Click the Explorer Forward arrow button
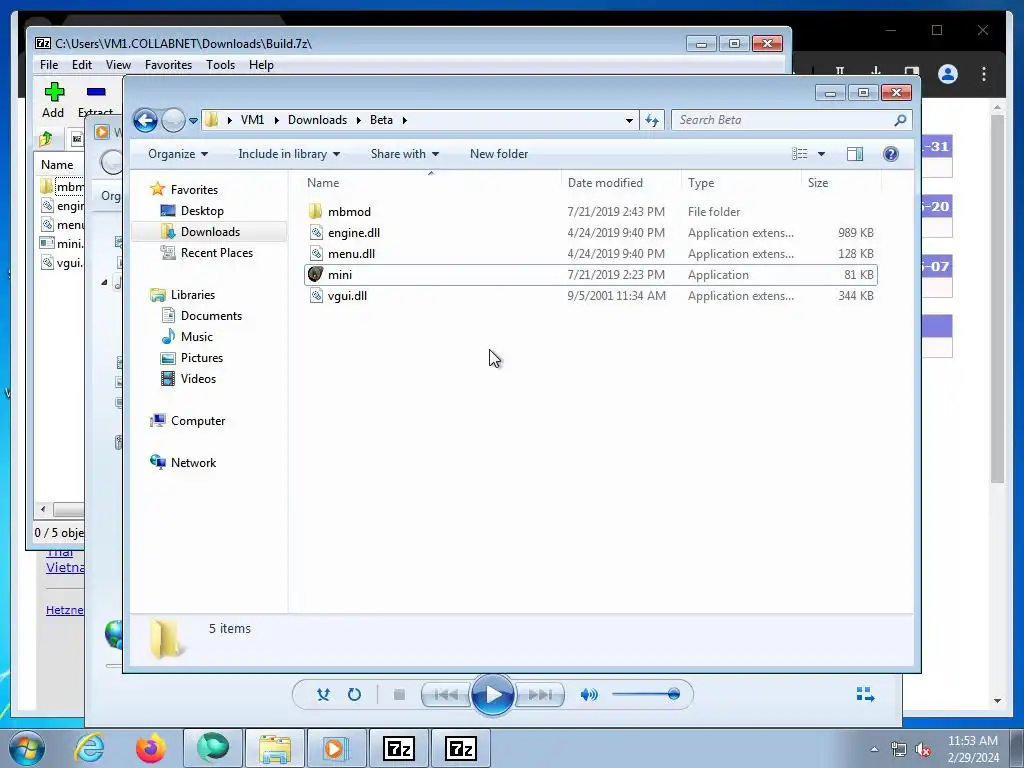The image size is (1024, 768). coord(173,120)
